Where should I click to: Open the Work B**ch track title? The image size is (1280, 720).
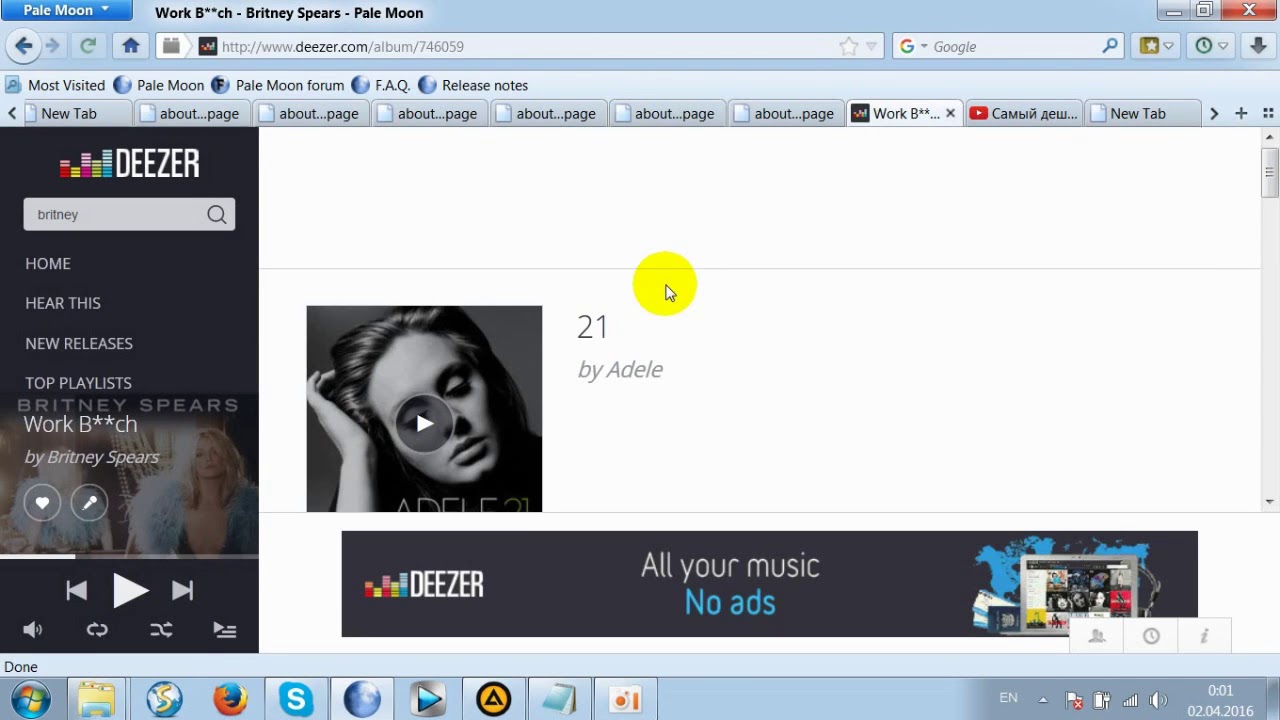click(x=80, y=424)
